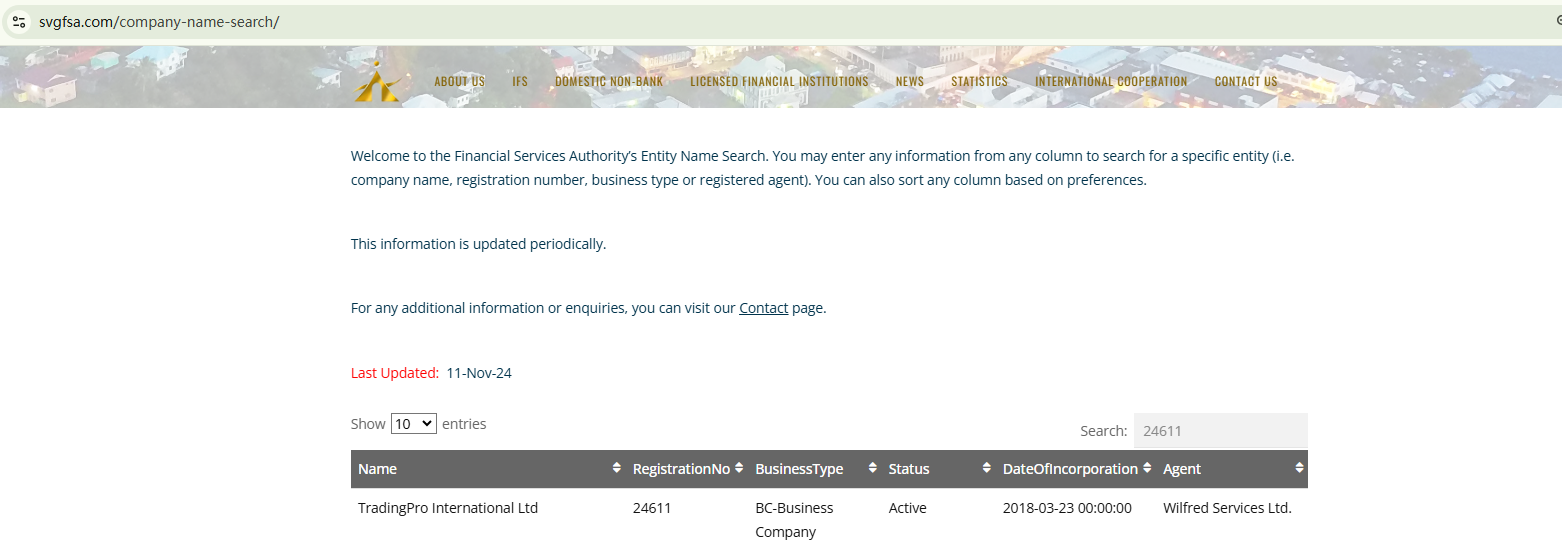Open Licensed Financial Institutions menu
Screen dimensions: 1562x550
pyautogui.click(x=779, y=82)
